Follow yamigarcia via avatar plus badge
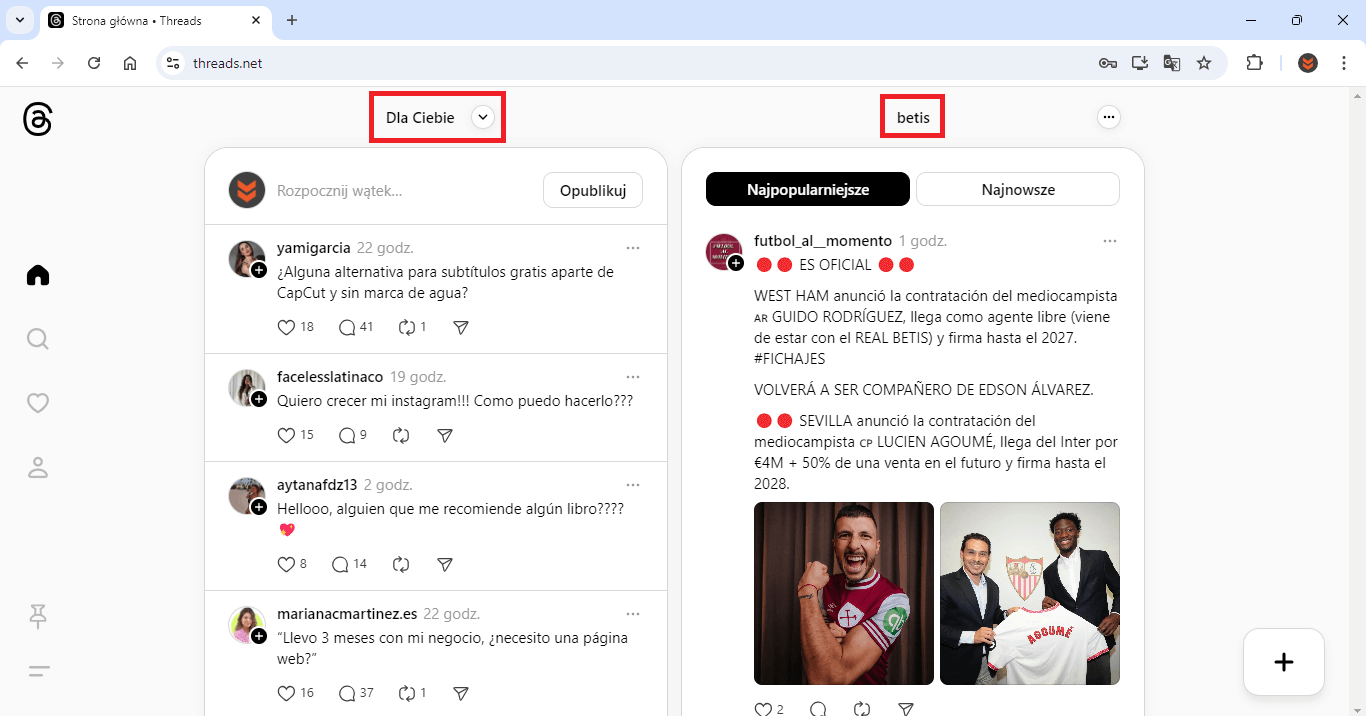Screen dimensions: 1366x716 [259, 270]
